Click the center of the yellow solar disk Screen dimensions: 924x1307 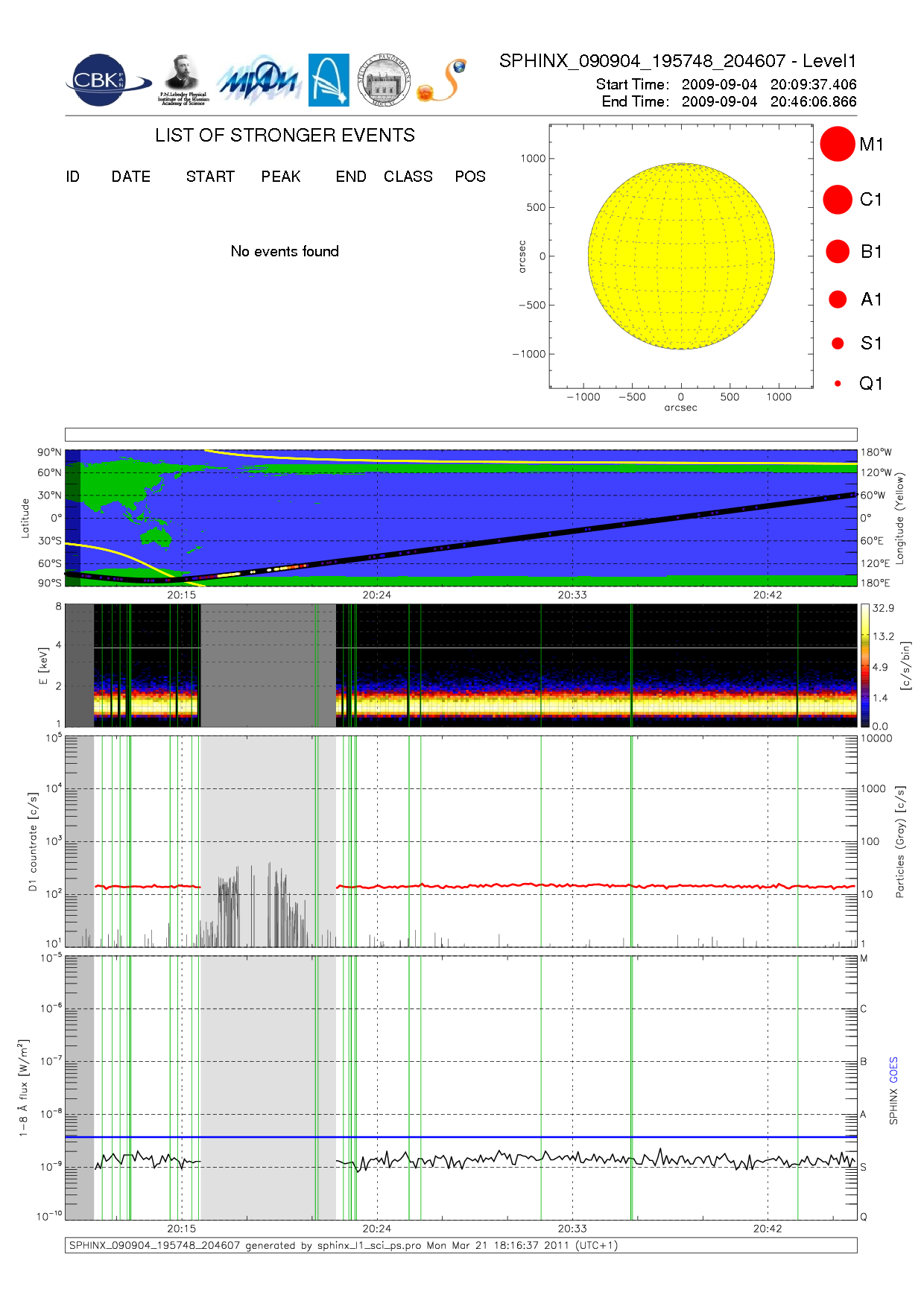[681, 256]
